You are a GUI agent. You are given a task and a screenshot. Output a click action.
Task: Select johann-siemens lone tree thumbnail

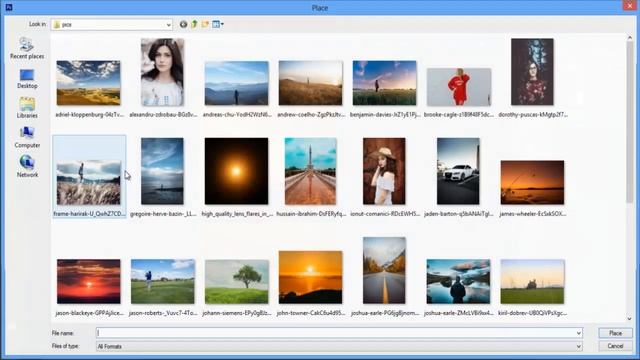click(x=237, y=282)
